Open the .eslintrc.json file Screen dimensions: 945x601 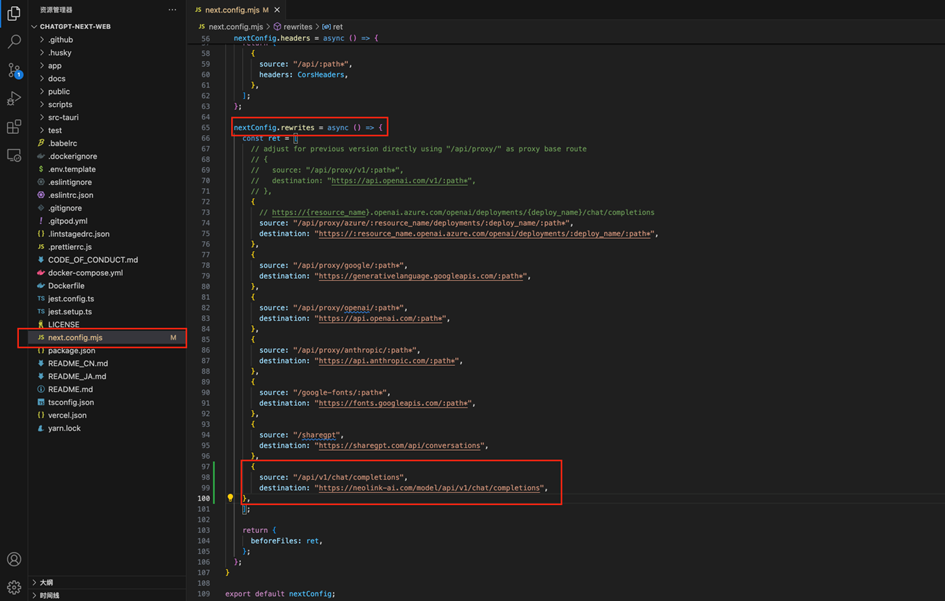click(x=71, y=195)
